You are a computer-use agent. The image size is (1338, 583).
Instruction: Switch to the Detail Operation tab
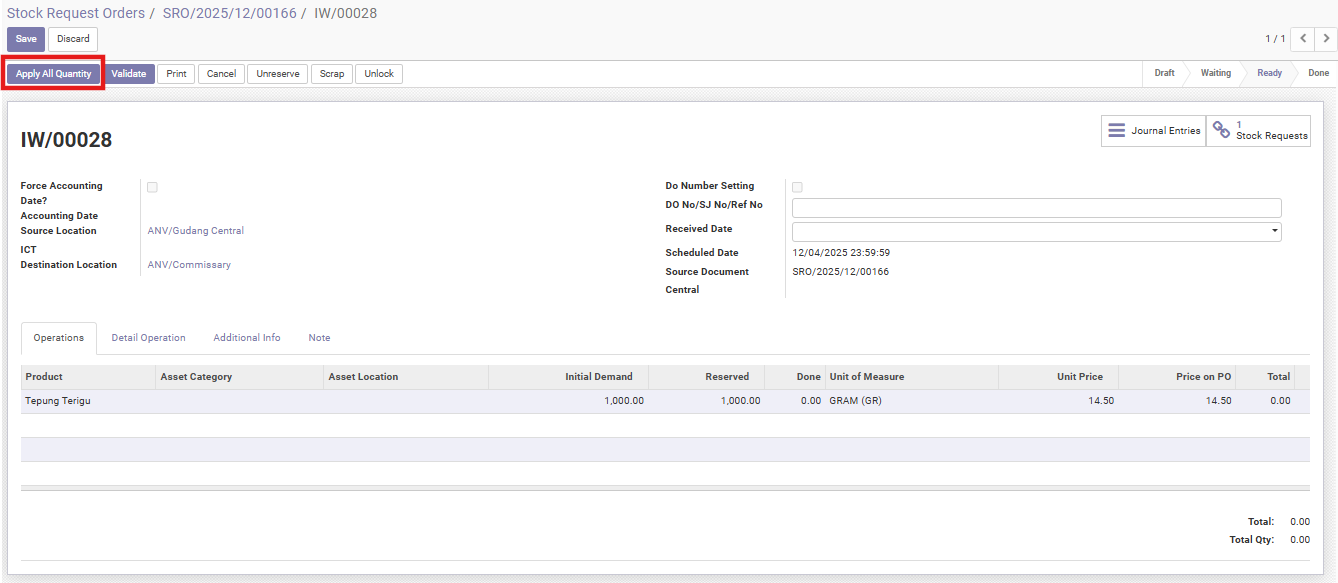(x=148, y=338)
